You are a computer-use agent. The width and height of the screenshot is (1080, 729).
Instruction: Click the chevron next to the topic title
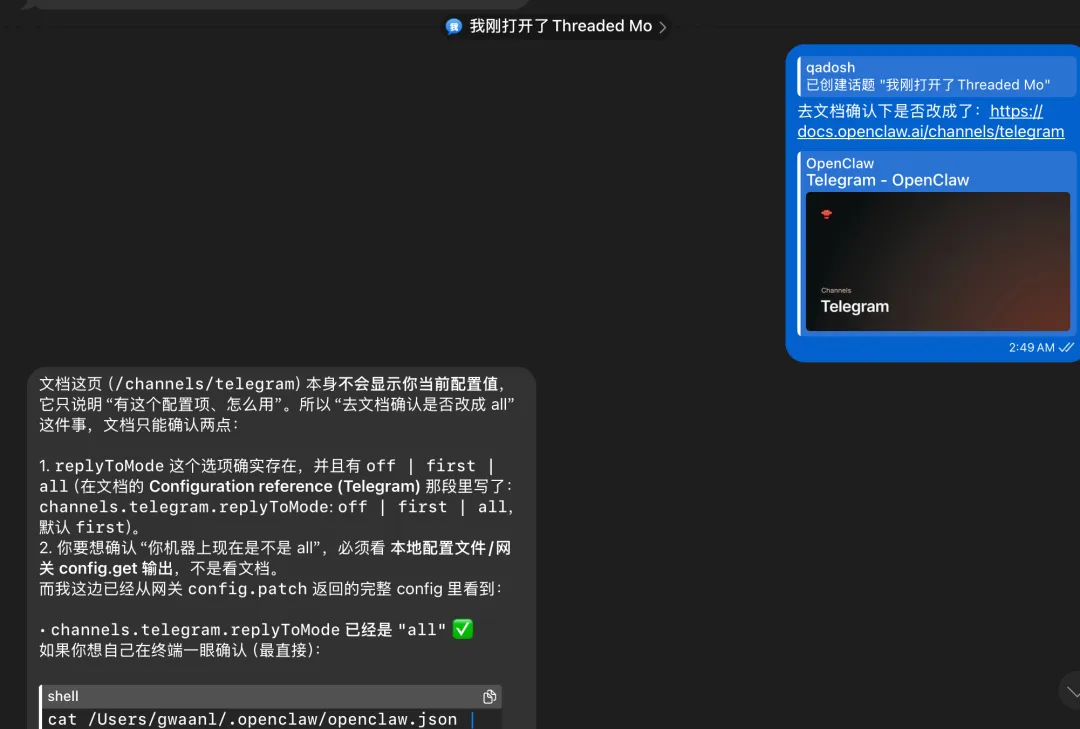(x=663, y=28)
